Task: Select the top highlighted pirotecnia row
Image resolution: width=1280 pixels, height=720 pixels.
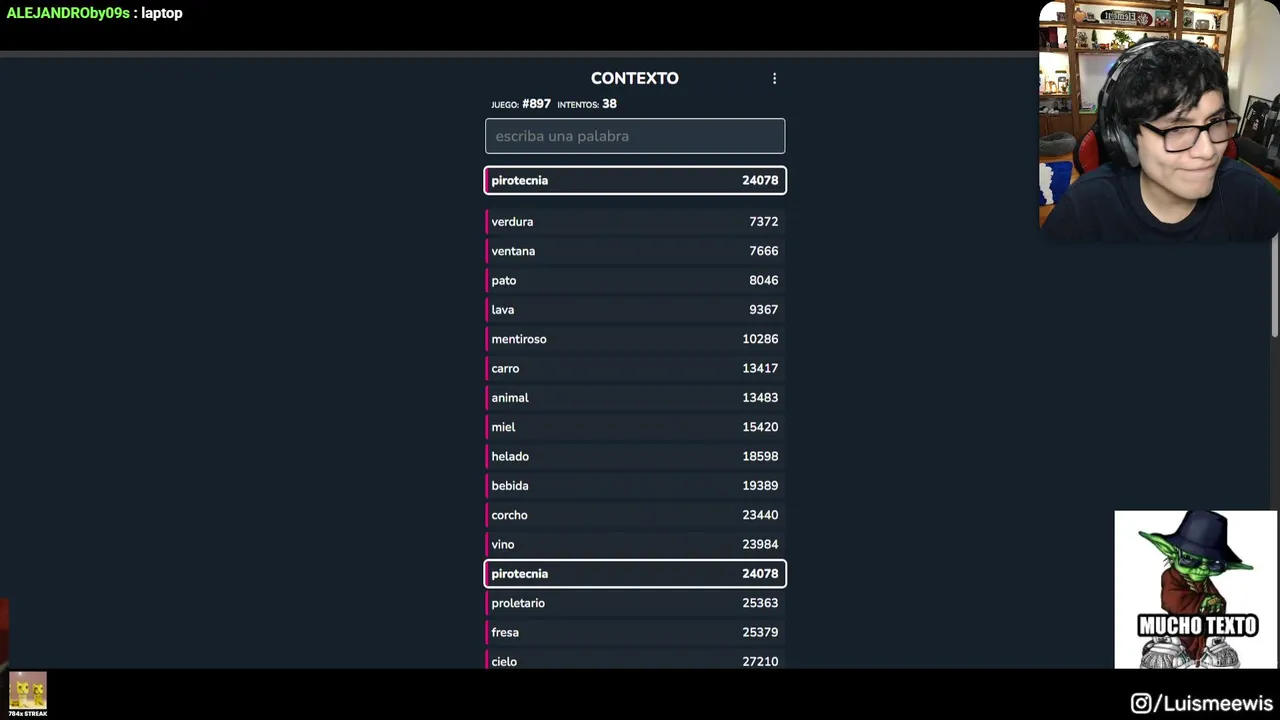Action: (x=635, y=181)
